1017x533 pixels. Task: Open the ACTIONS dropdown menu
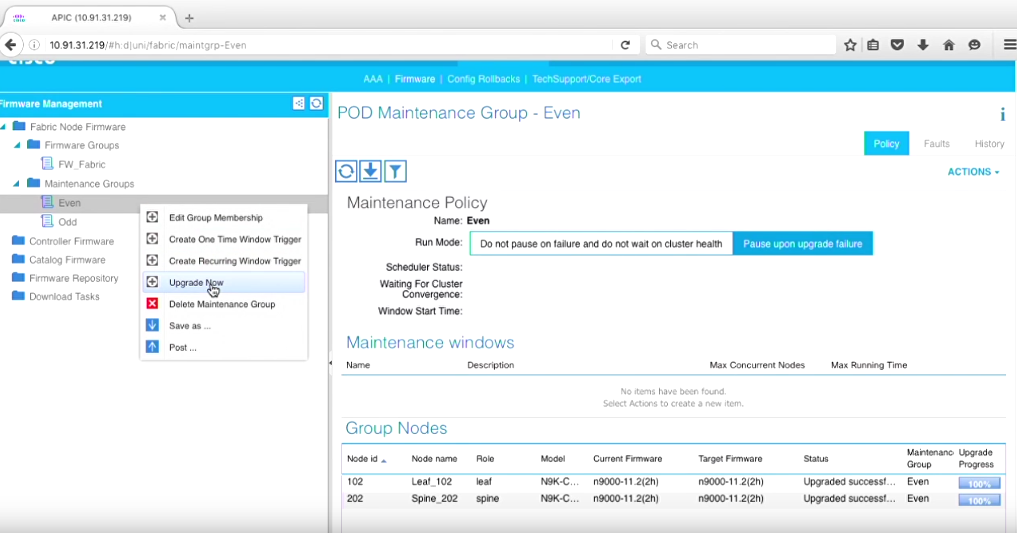pos(973,172)
